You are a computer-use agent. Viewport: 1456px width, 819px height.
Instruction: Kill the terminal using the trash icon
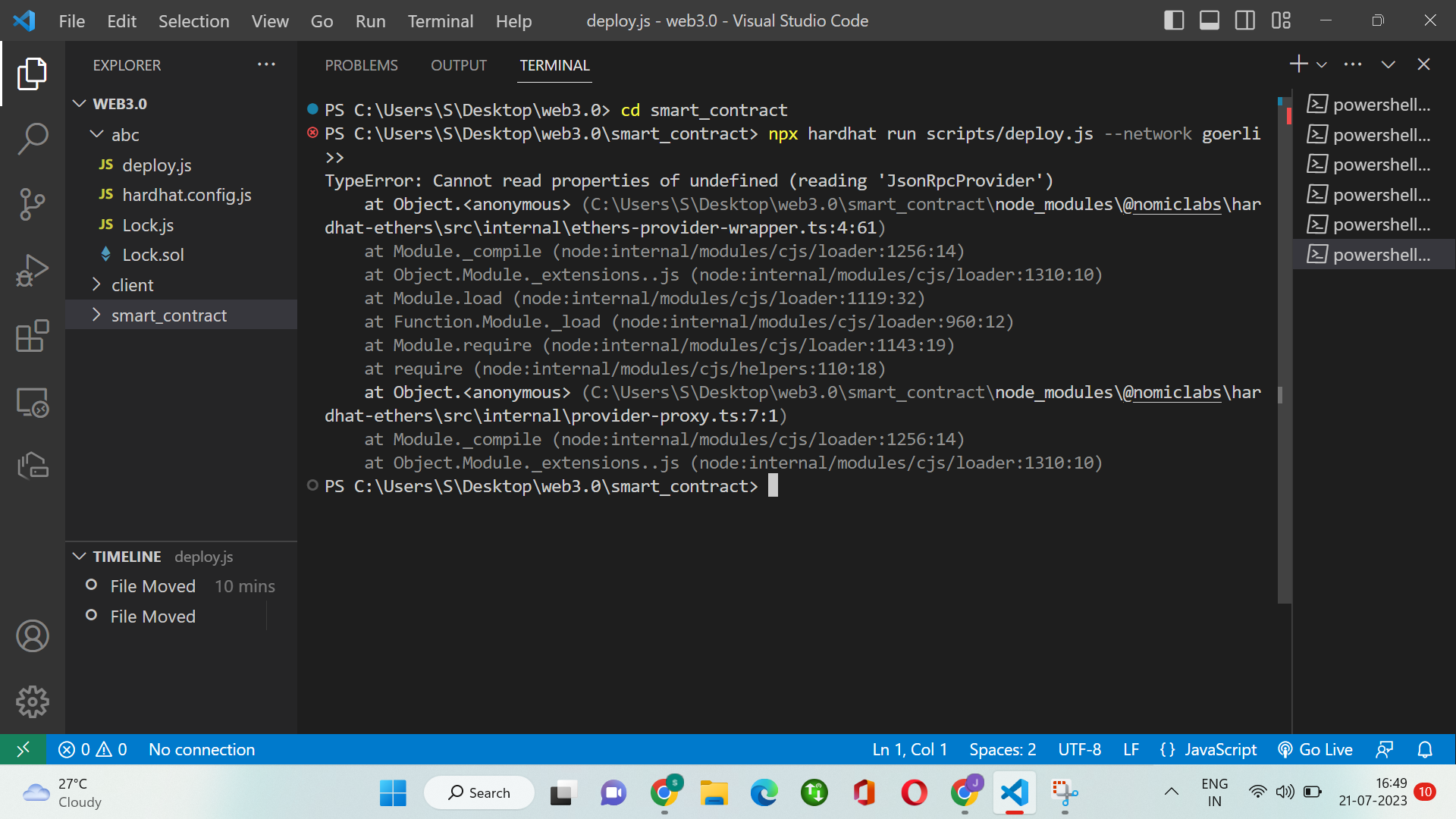1425,64
